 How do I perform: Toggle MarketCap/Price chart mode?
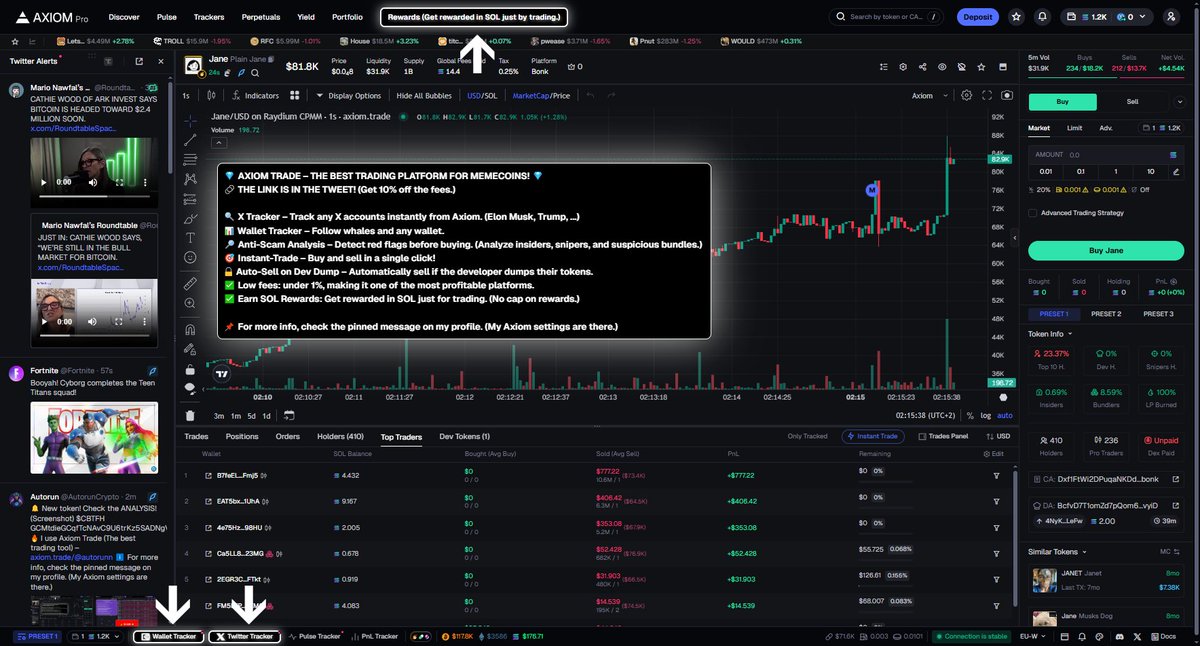[541, 96]
